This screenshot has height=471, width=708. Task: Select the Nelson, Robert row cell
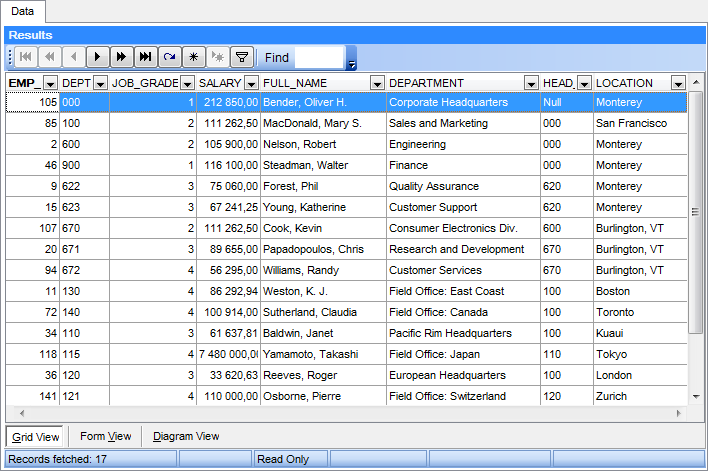tap(322, 144)
